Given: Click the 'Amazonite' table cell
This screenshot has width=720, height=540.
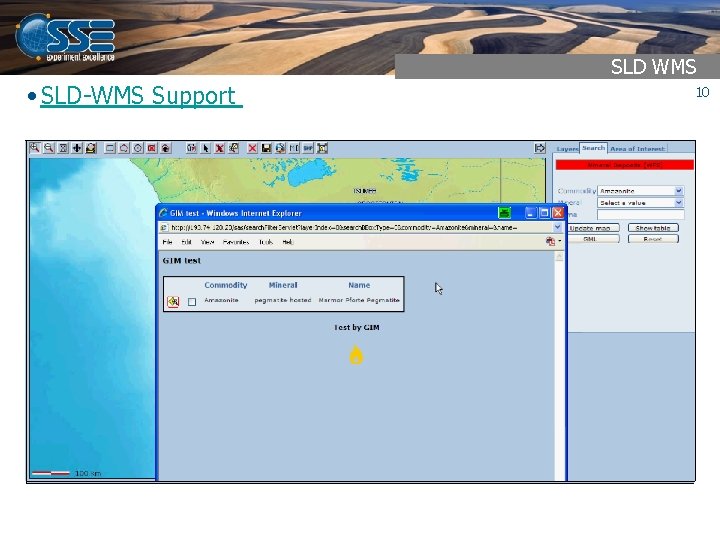Looking at the screenshot, I should (221, 300).
